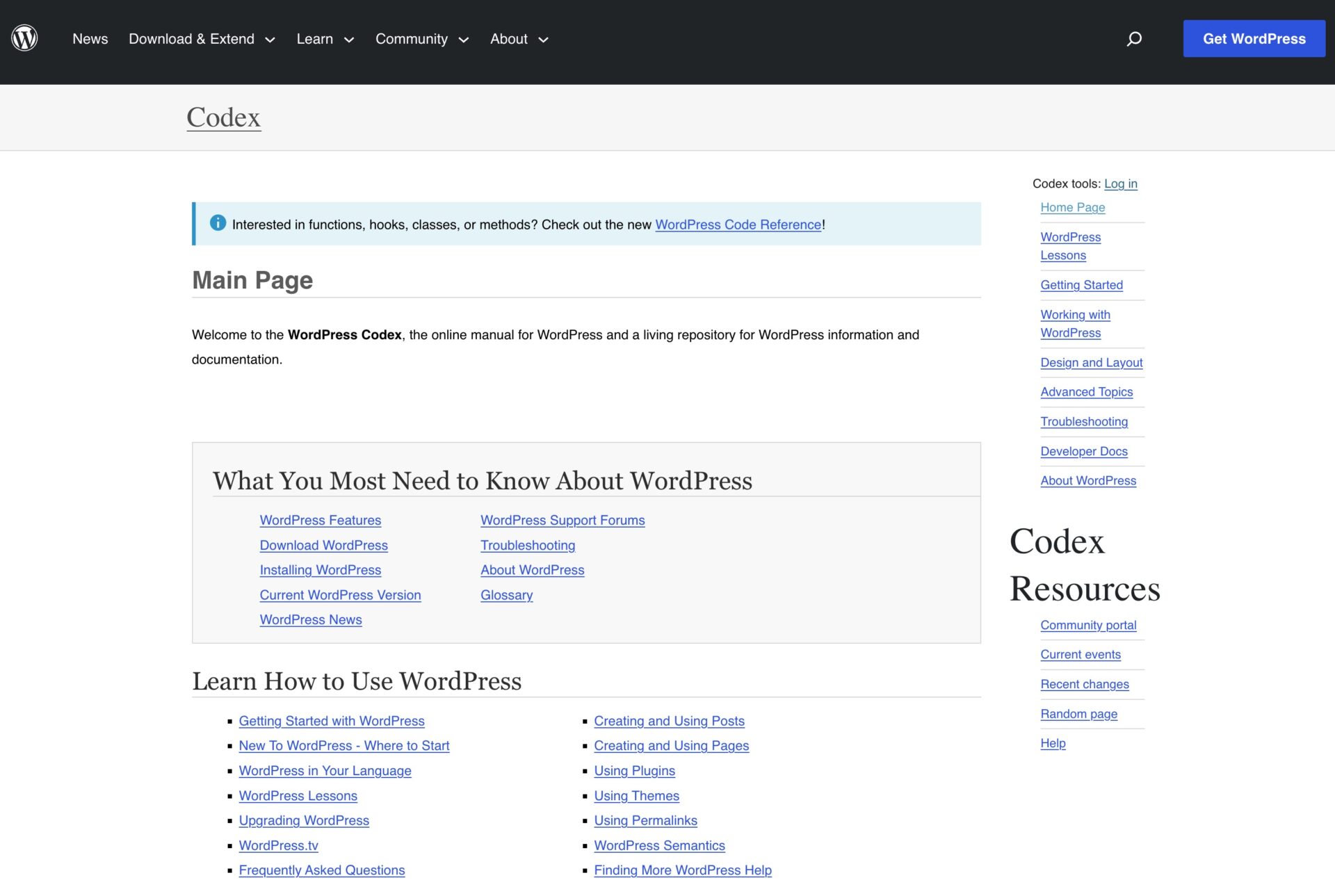Open the Community dropdown chevron
The height and width of the screenshot is (896, 1335).
(464, 40)
